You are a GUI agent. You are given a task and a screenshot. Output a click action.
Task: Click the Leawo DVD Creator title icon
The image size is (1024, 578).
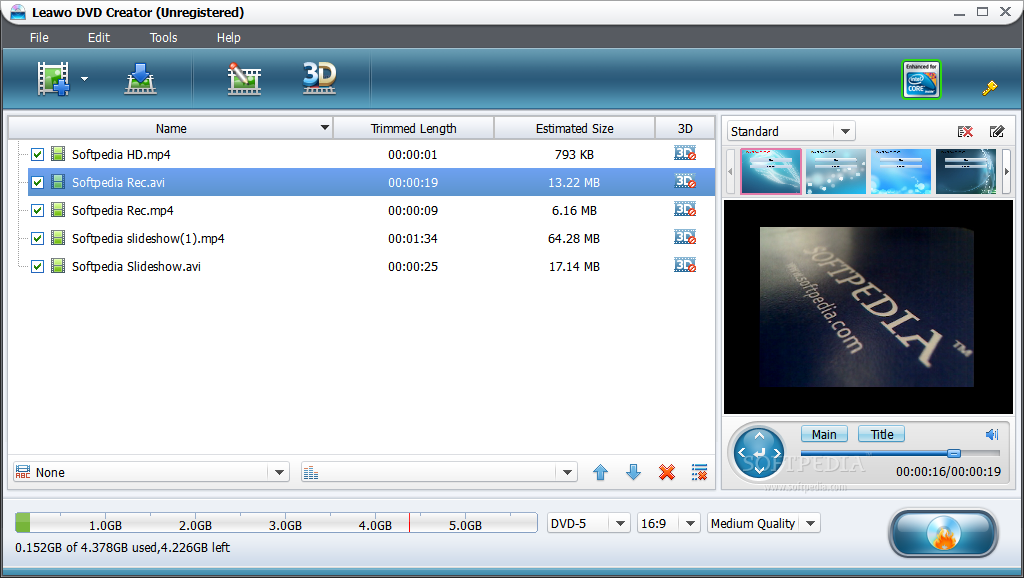point(18,12)
